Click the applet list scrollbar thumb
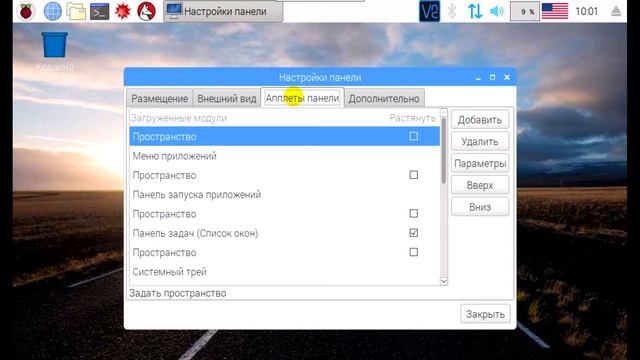 pyautogui.click(x=444, y=151)
